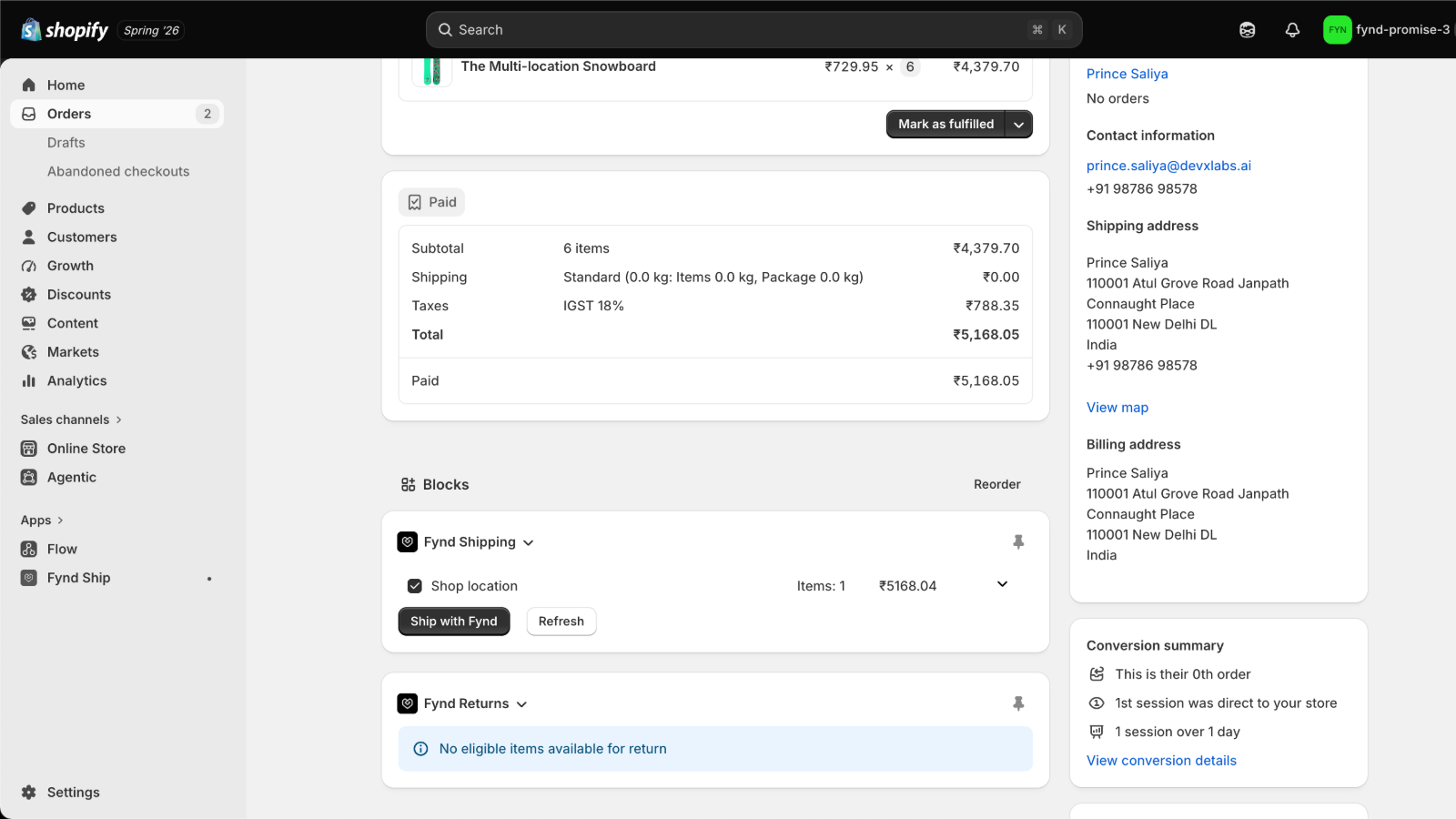Toggle the Shop location checkbox

coord(415,586)
